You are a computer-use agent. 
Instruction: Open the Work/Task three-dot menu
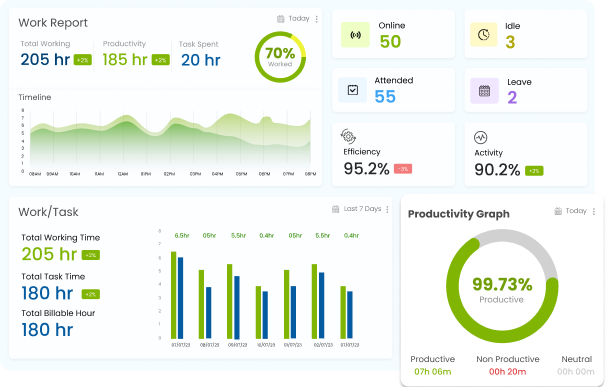pyautogui.click(x=387, y=209)
